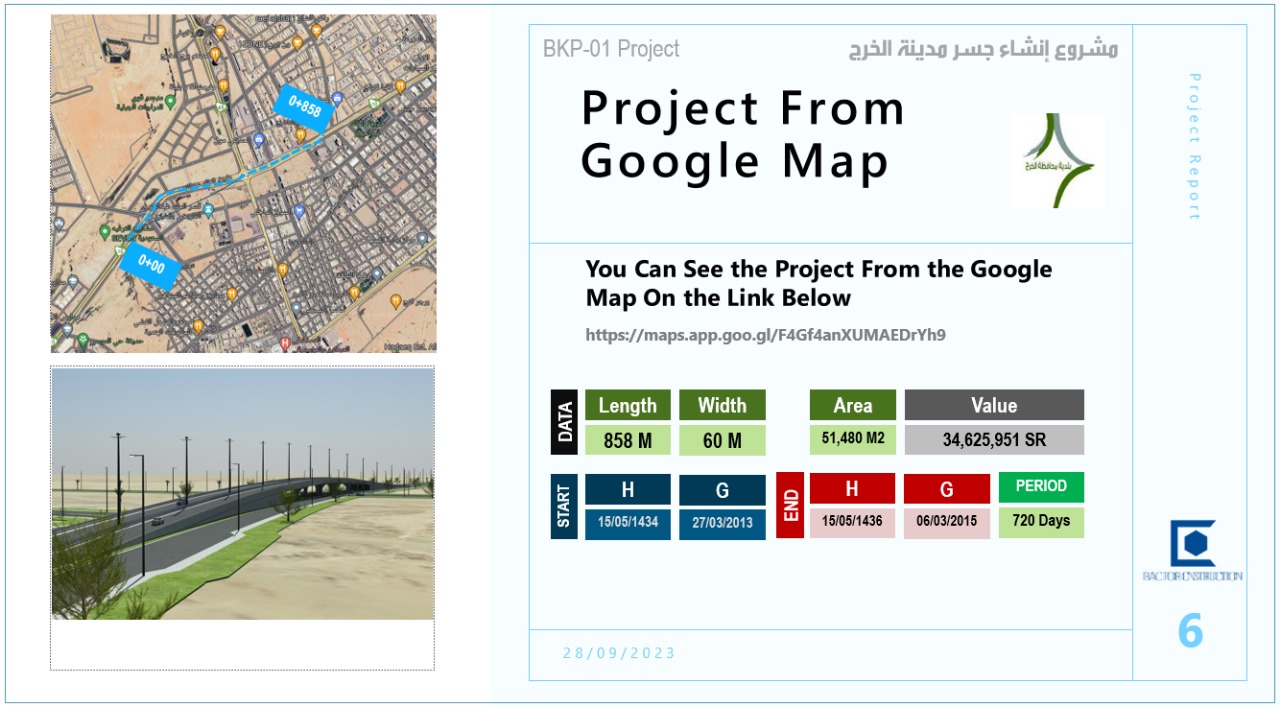
Task: Click the dark blue START side label
Action: pos(564,506)
